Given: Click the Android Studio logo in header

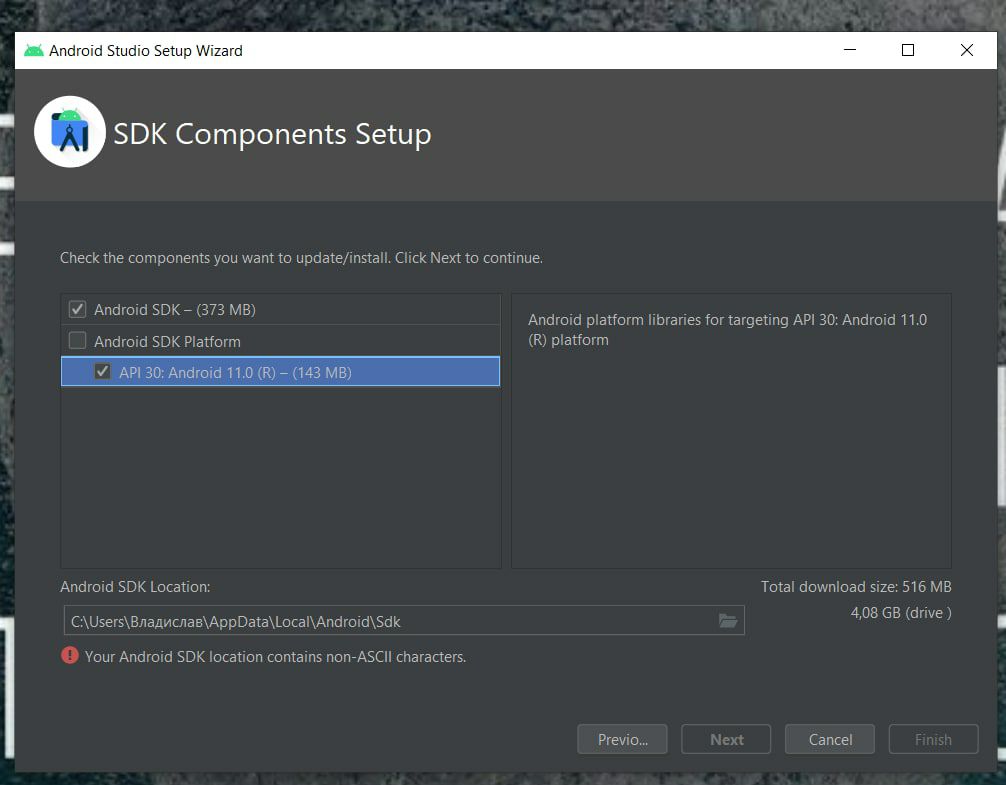Looking at the screenshot, I should click(70, 132).
